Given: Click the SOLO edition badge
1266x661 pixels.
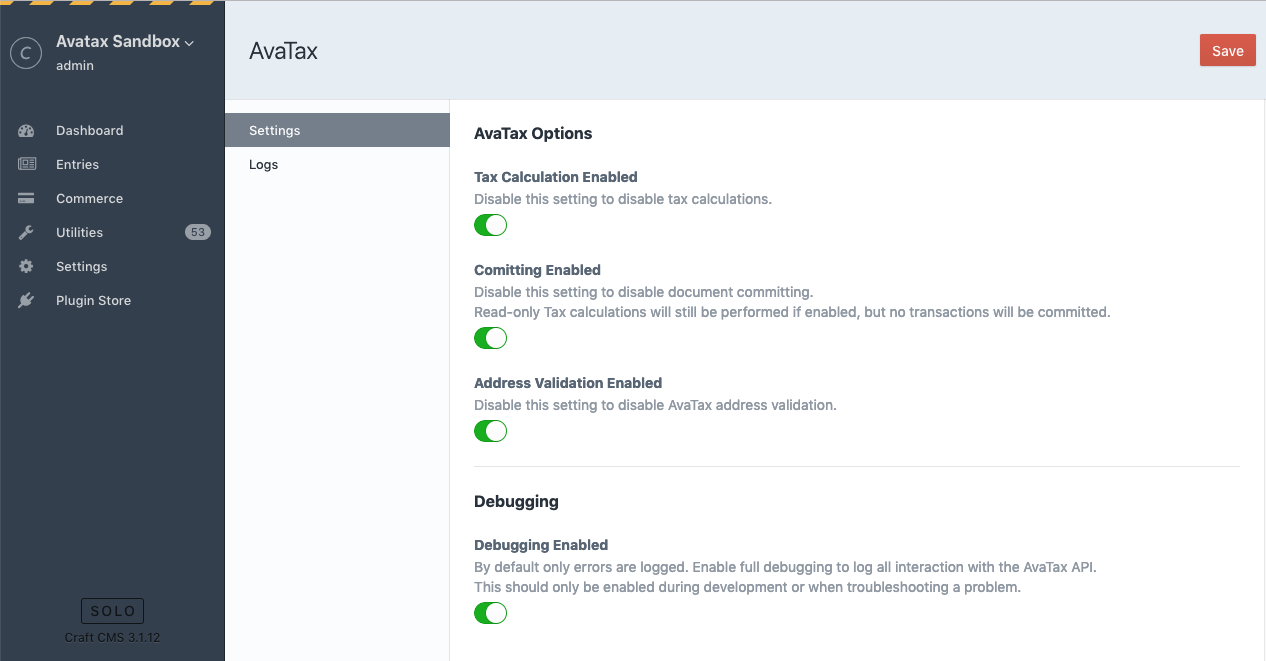Looking at the screenshot, I should pos(112,611).
